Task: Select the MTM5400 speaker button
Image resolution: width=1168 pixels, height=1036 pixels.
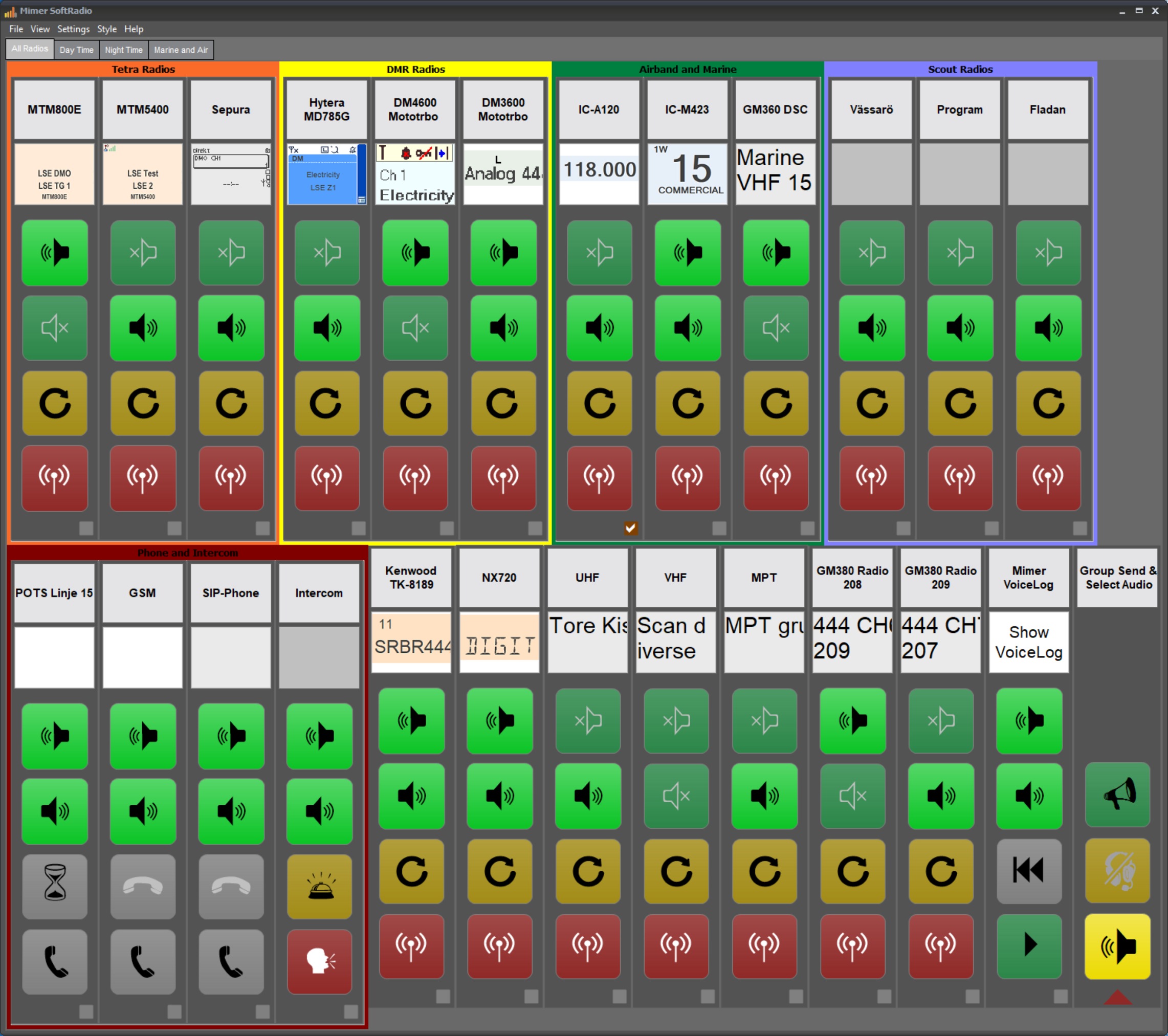Action: click(x=143, y=253)
